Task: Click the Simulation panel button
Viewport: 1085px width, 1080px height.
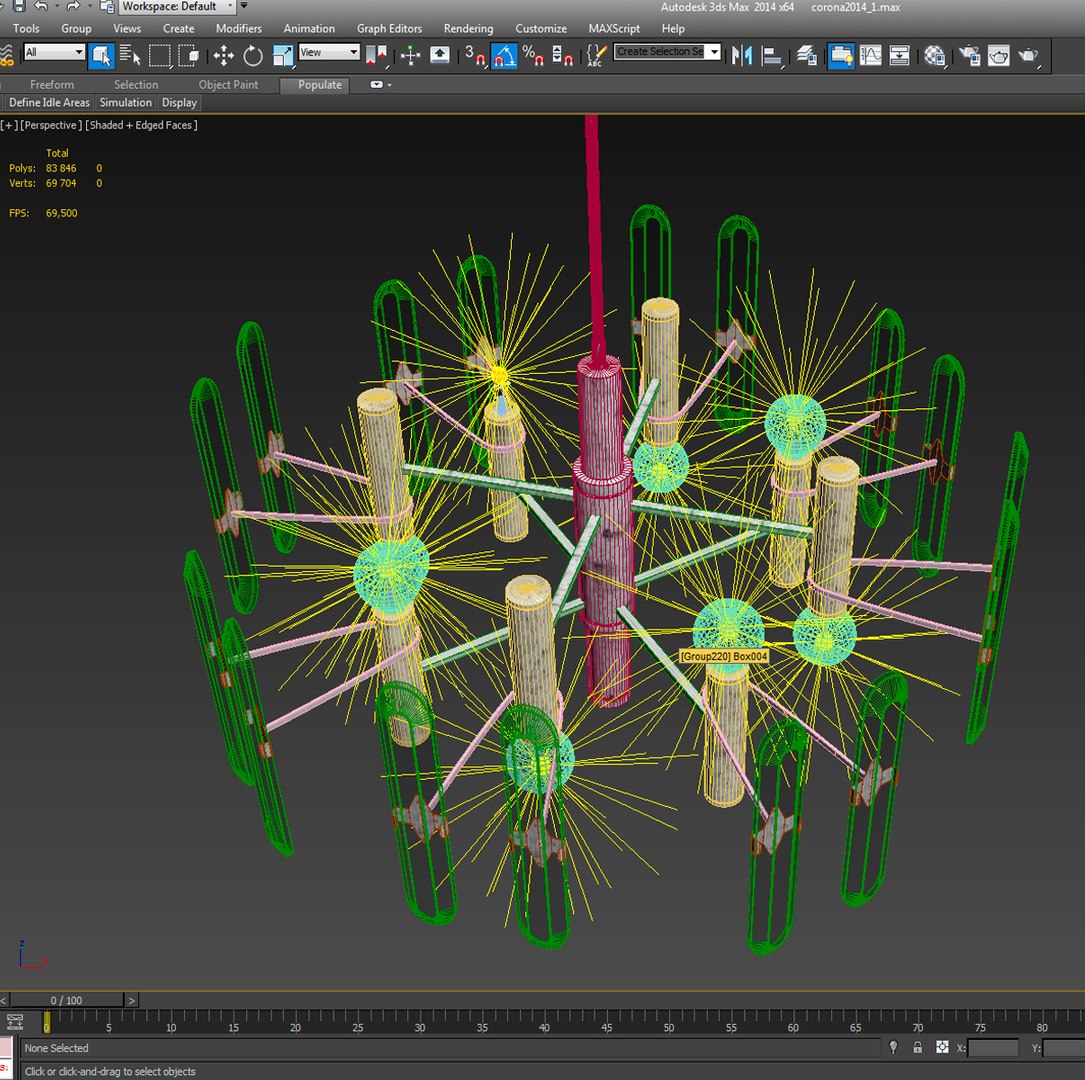Action: tap(125, 102)
